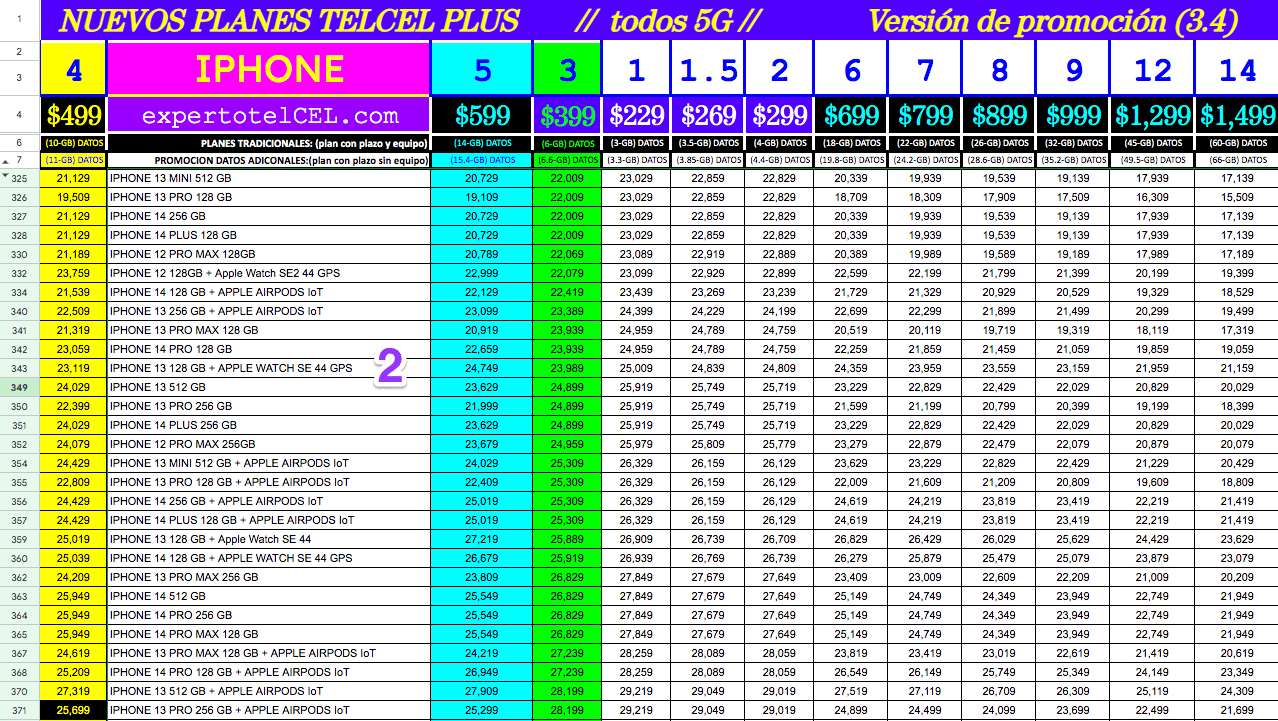Select the '(15.4-GB) DATOS' cyan label

pyautogui.click(x=482, y=160)
